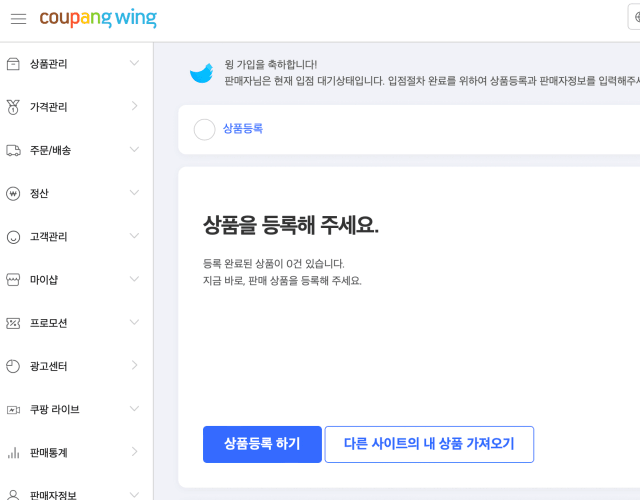Screen dimensions: 640x500
Task: Click the 프로모션 coupon icon
Action: click(13, 323)
